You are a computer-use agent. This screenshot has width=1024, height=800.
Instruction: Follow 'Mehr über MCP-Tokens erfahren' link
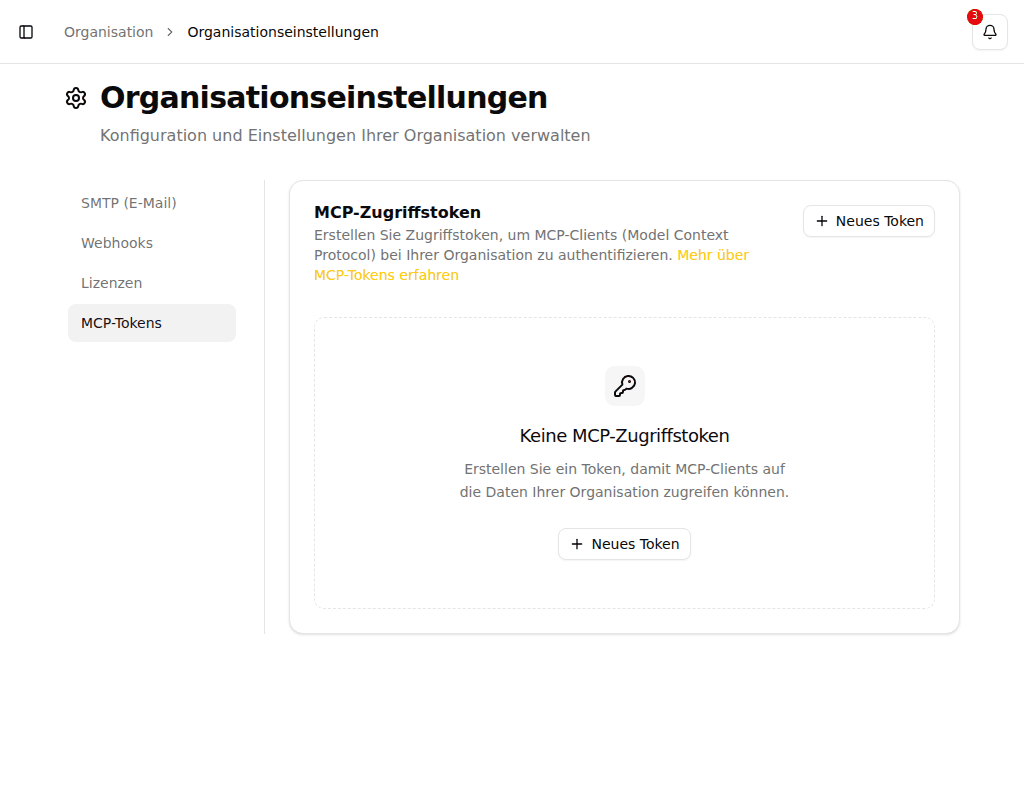(x=531, y=265)
